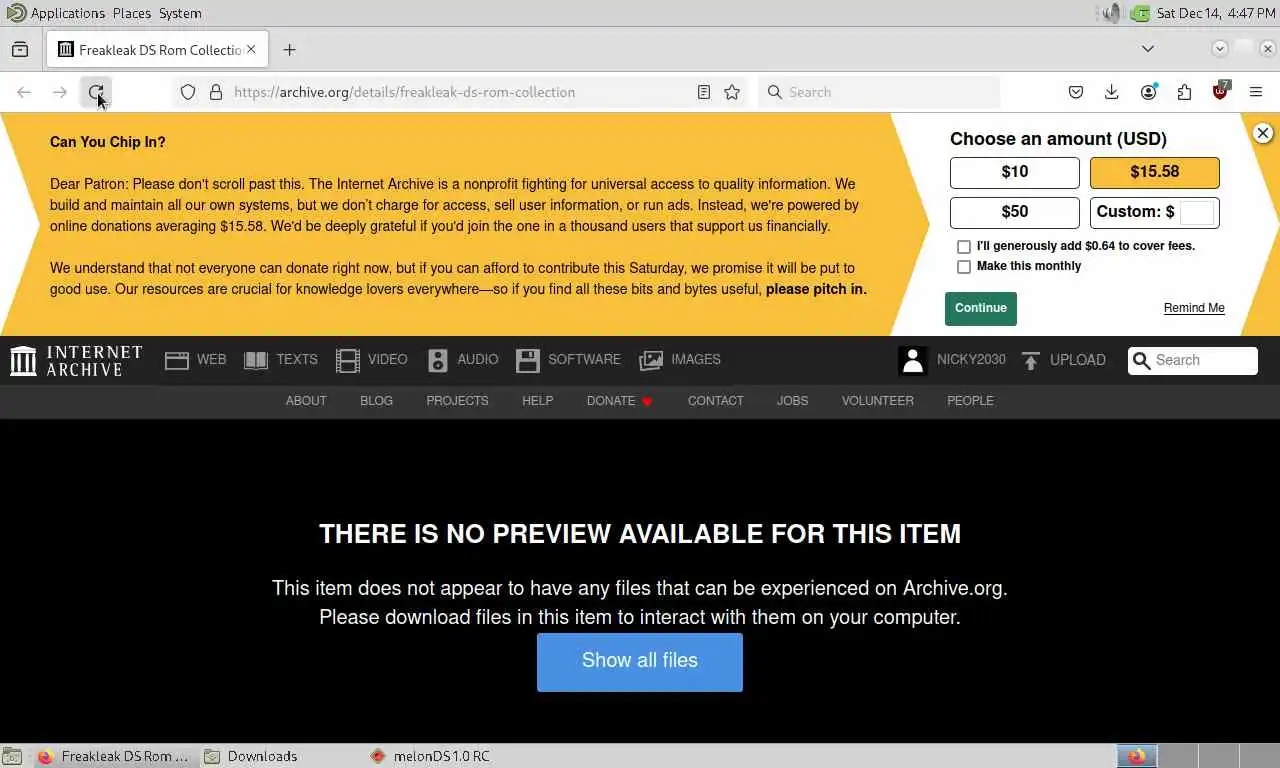Click the Show all files button
Screen dimensions: 1280x768
pyautogui.click(x=640, y=662)
